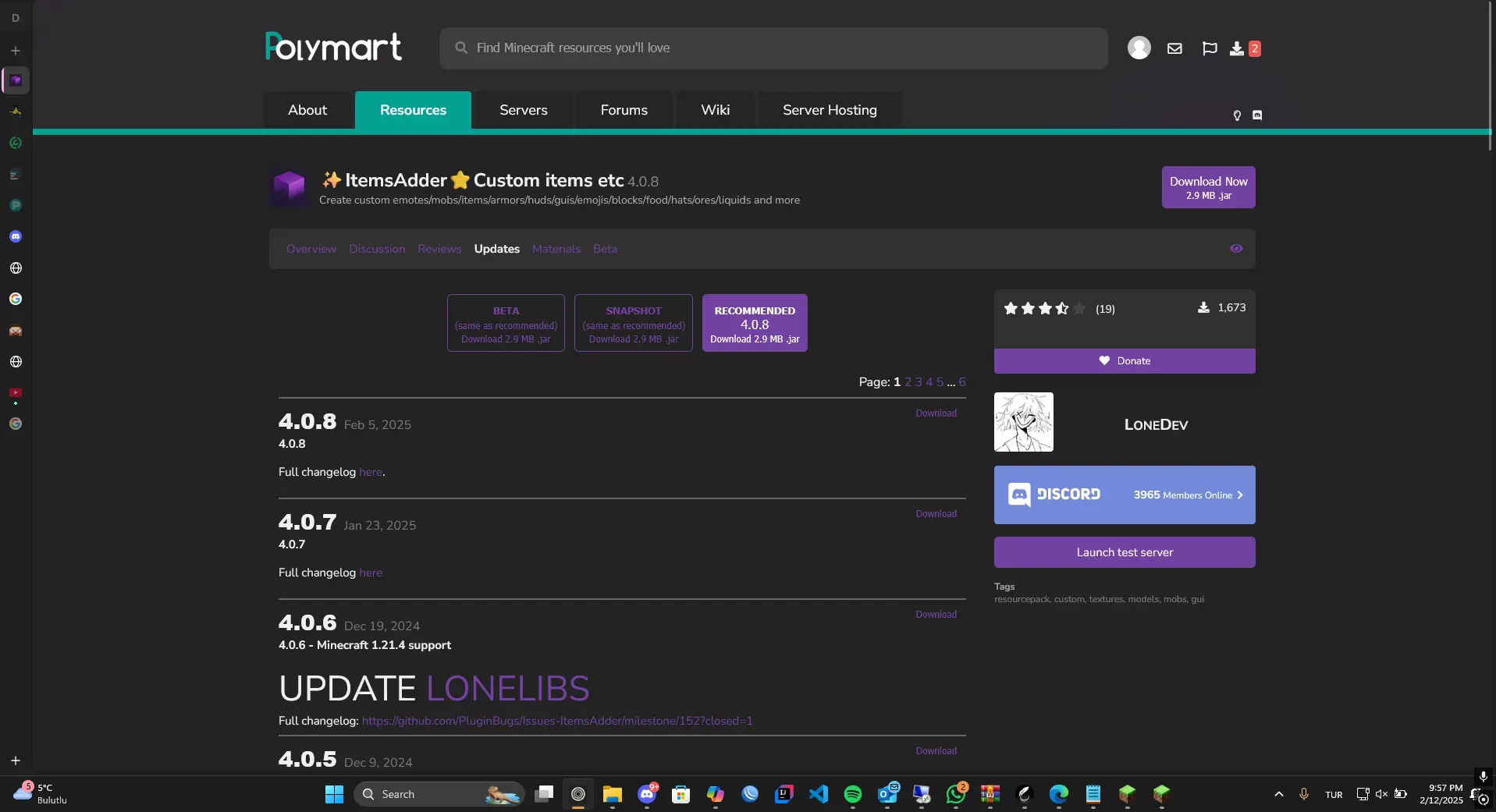The height and width of the screenshot is (812, 1496).
Task: Click Download link for version 4.0.7
Action: tap(936, 514)
